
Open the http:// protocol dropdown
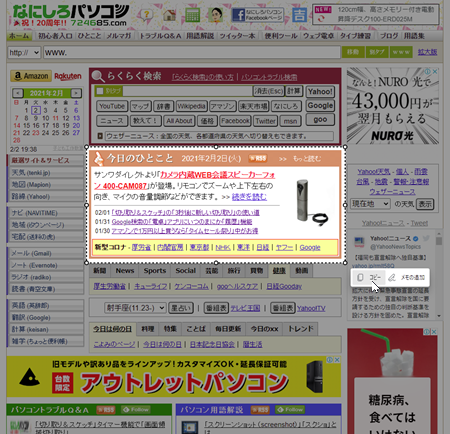coord(24,52)
